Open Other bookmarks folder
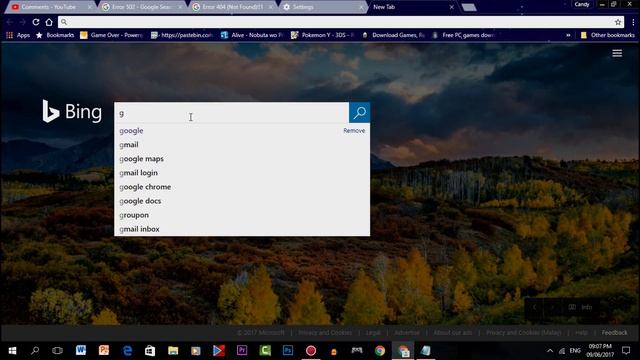Viewport: 640px width, 360px height. point(608,35)
